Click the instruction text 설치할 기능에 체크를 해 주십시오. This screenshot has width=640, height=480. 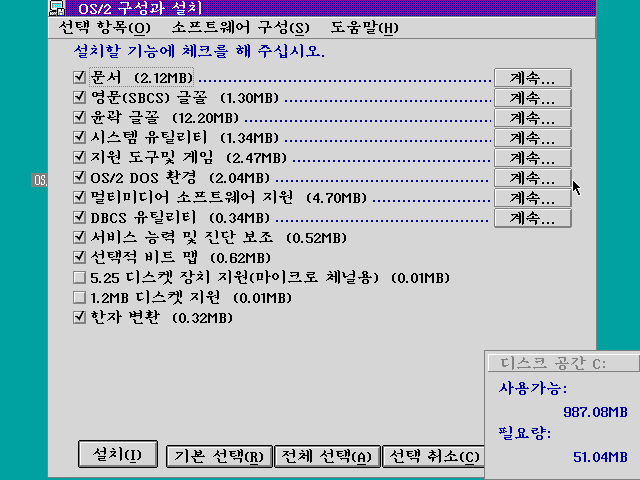click(x=199, y=51)
